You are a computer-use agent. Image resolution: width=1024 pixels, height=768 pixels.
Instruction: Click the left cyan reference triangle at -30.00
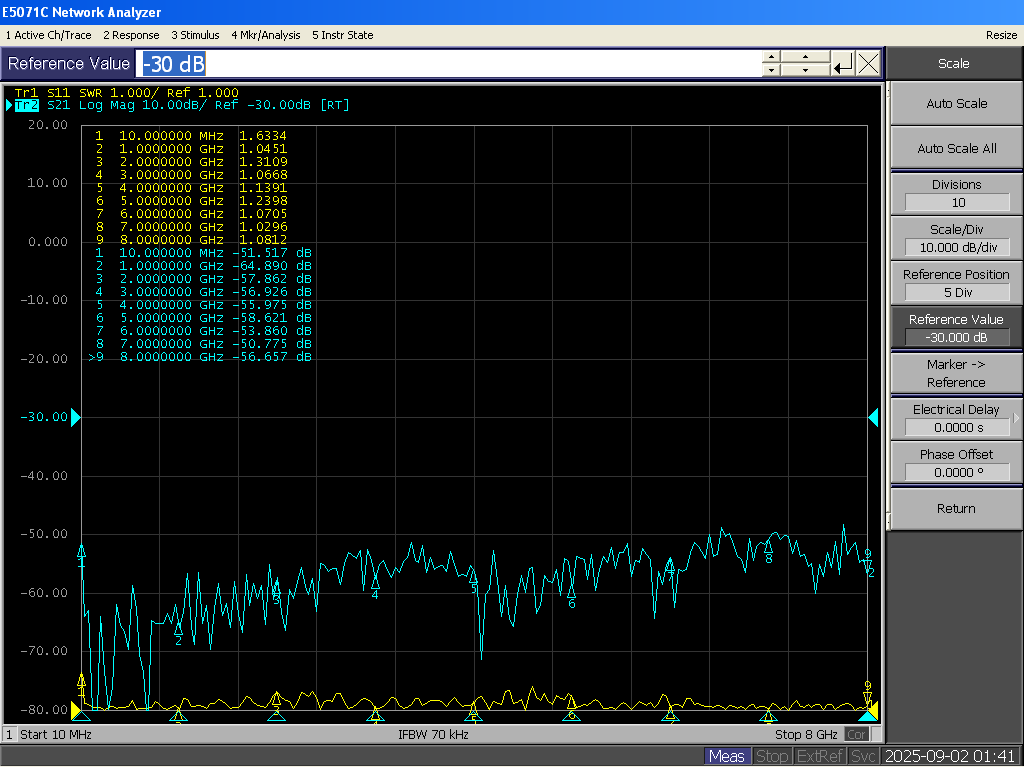pos(75,417)
